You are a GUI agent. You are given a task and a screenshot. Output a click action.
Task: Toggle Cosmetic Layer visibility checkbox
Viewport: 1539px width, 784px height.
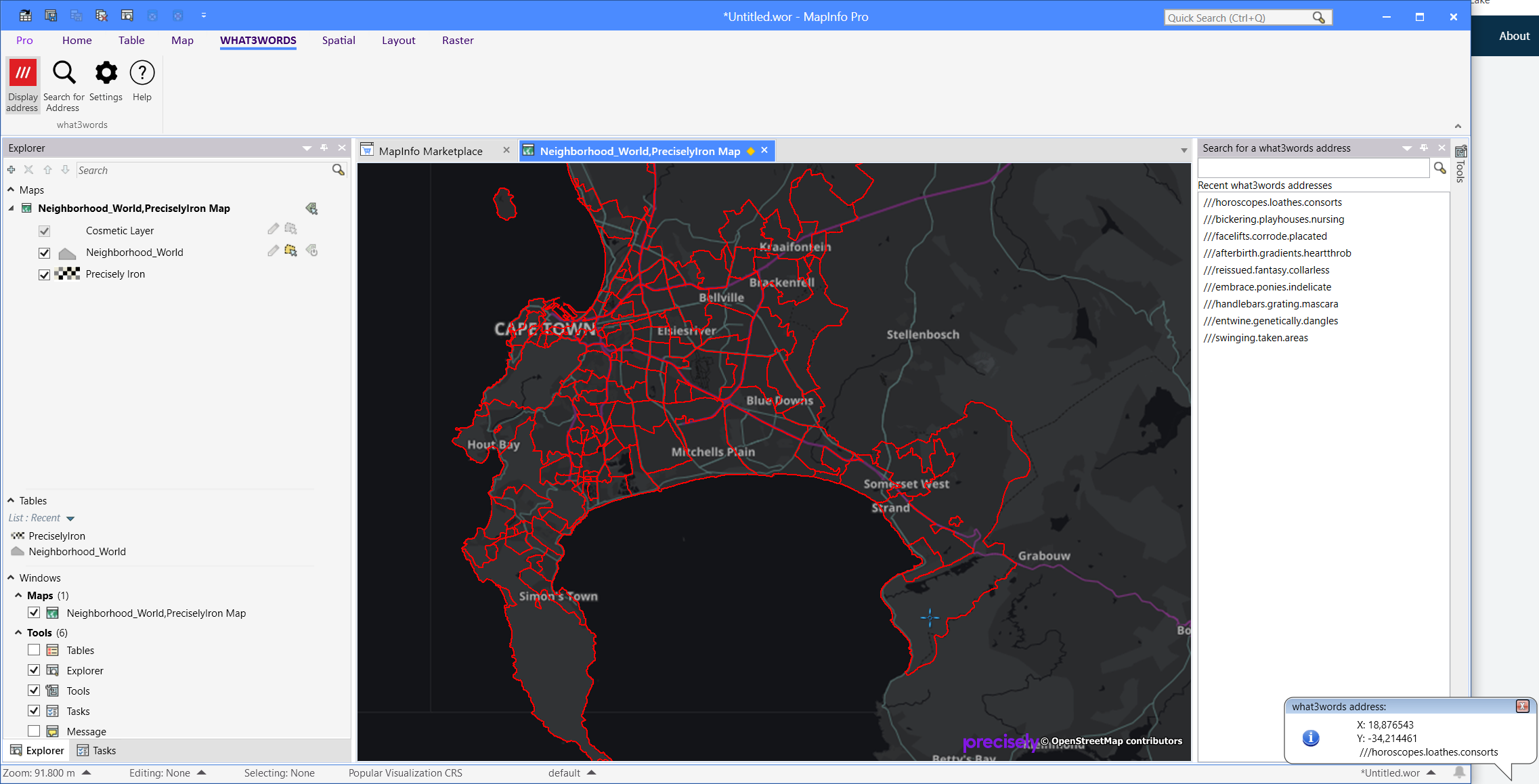click(x=45, y=231)
